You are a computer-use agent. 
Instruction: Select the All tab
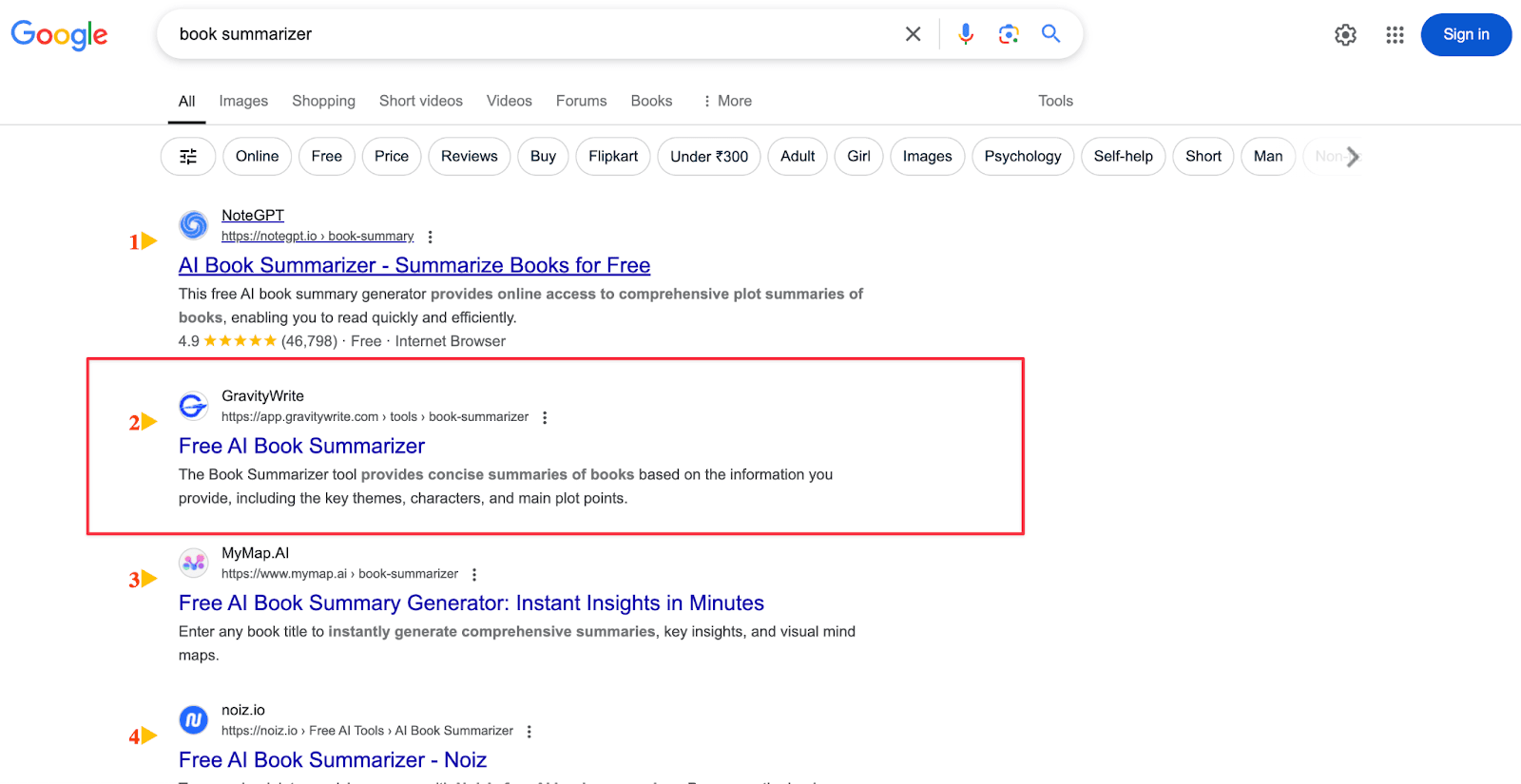click(x=186, y=102)
